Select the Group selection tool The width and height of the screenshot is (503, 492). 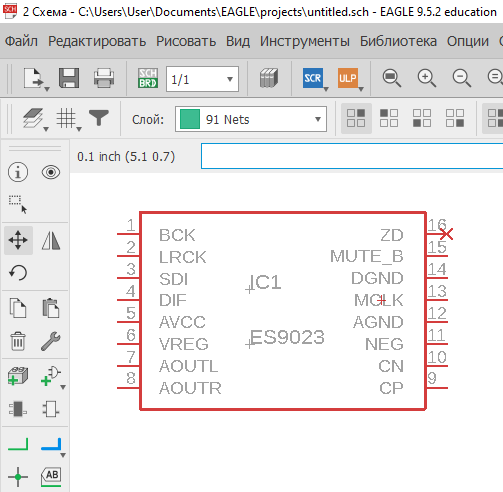pos(18,204)
